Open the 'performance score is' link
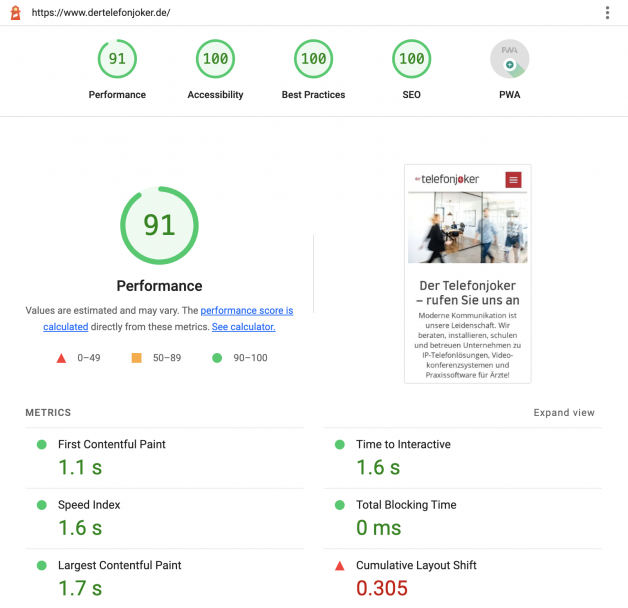 point(247,310)
